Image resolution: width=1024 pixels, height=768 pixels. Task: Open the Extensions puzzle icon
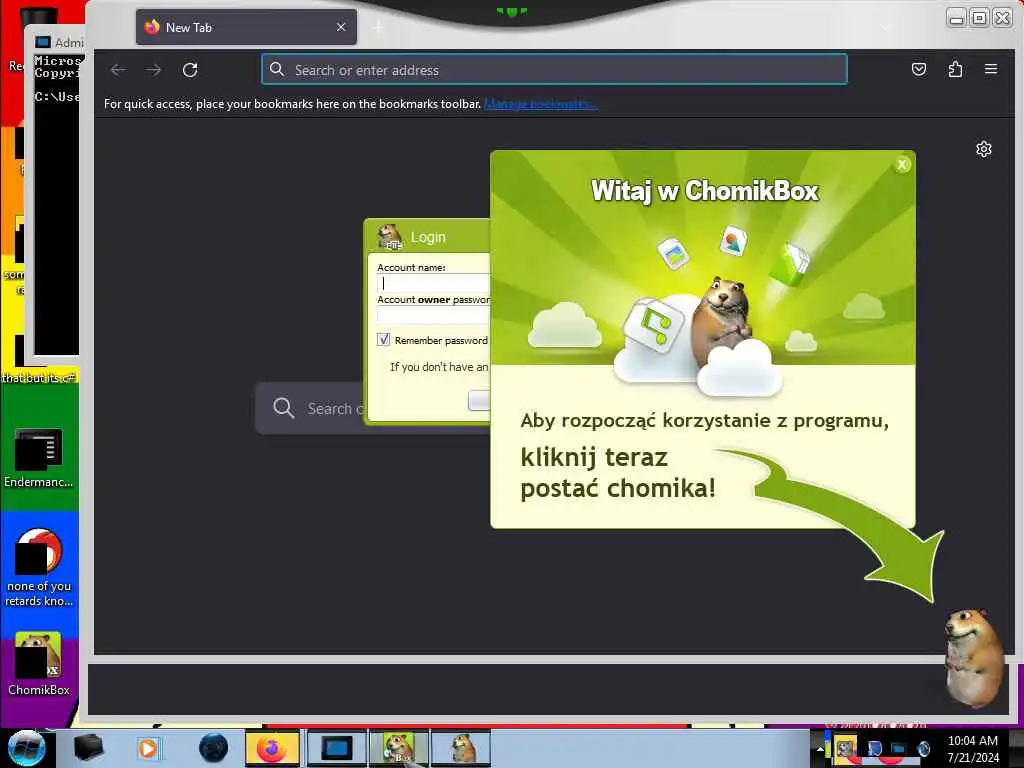coord(955,69)
